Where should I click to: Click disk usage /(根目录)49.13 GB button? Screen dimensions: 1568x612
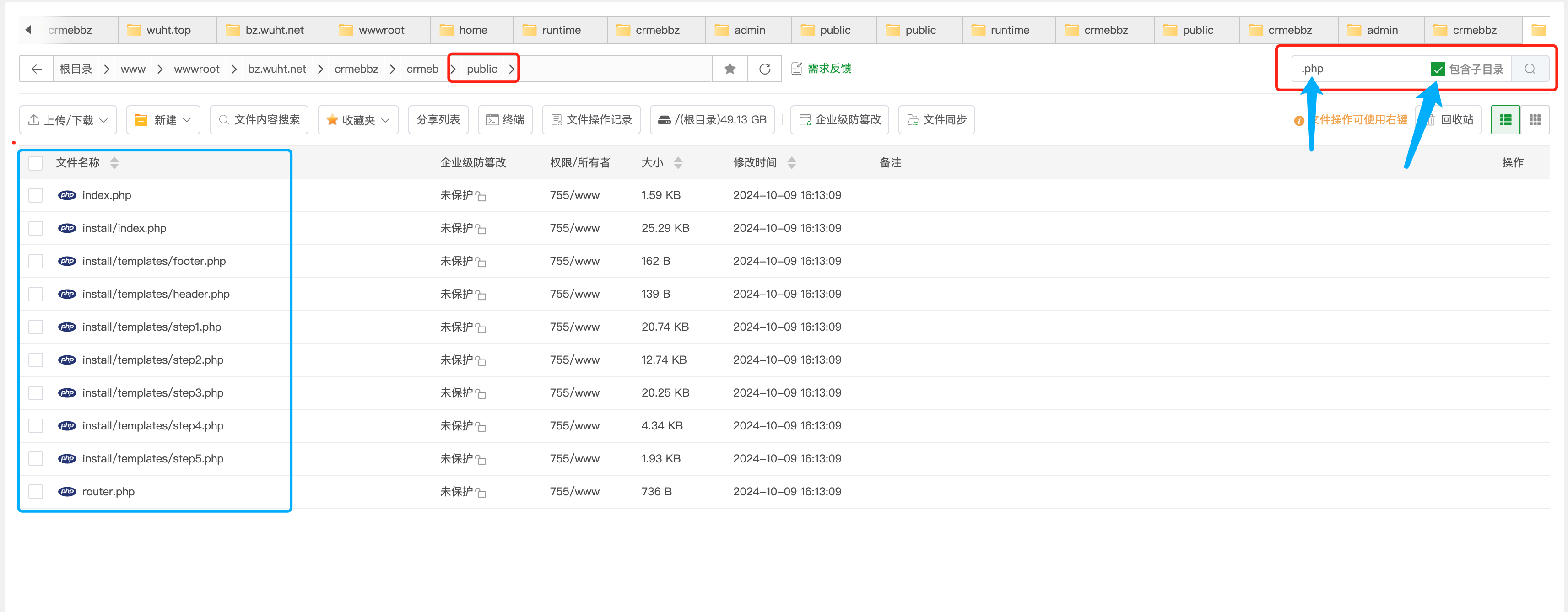click(x=712, y=120)
